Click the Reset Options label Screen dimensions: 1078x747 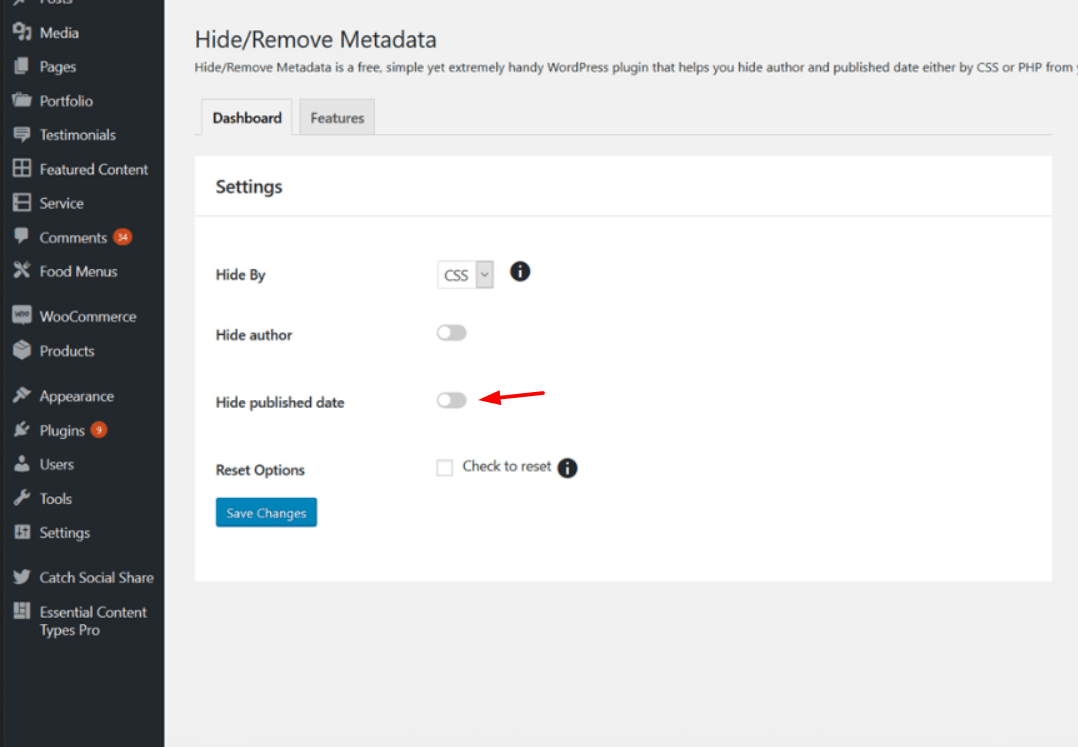click(x=260, y=470)
